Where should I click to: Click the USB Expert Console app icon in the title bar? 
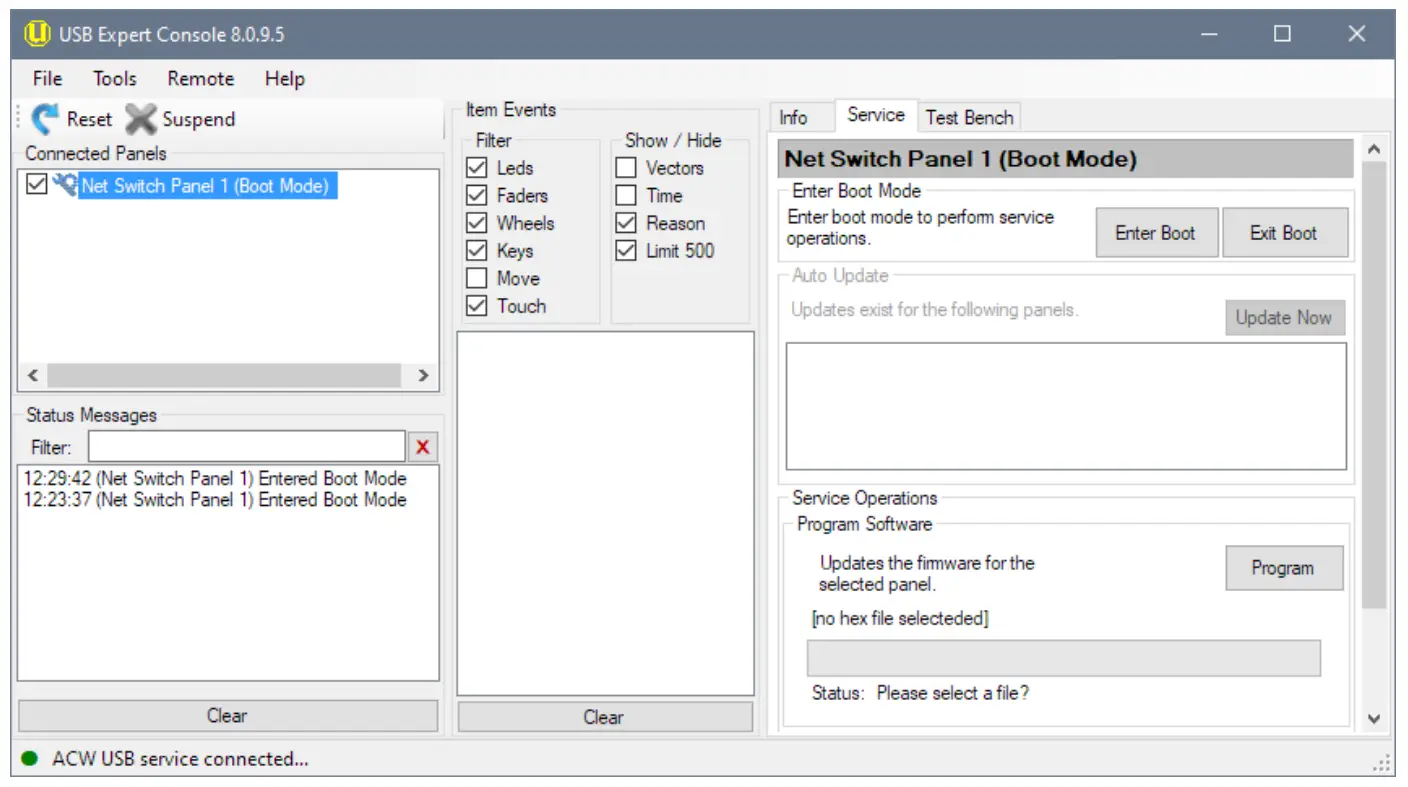pyautogui.click(x=37, y=34)
